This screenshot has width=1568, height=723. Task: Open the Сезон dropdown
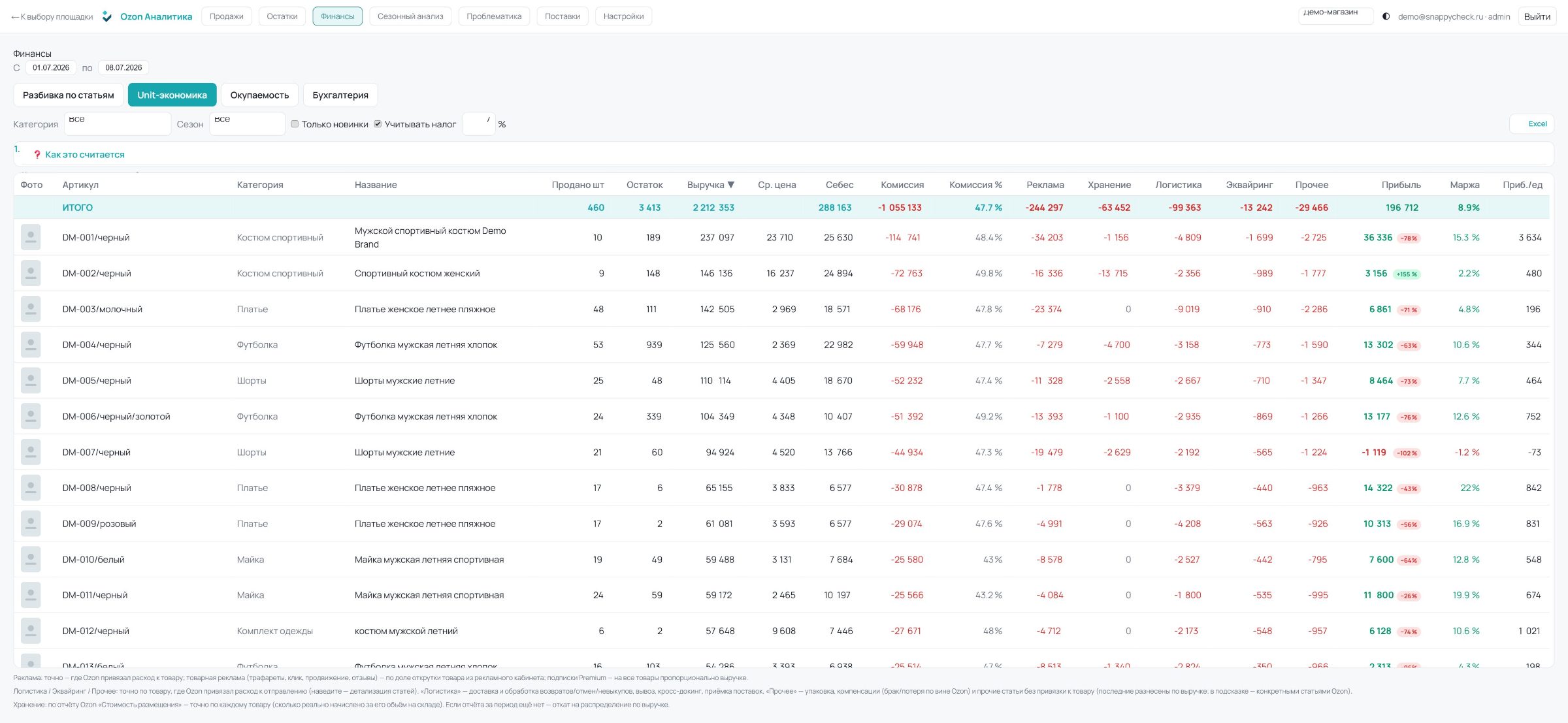click(247, 124)
